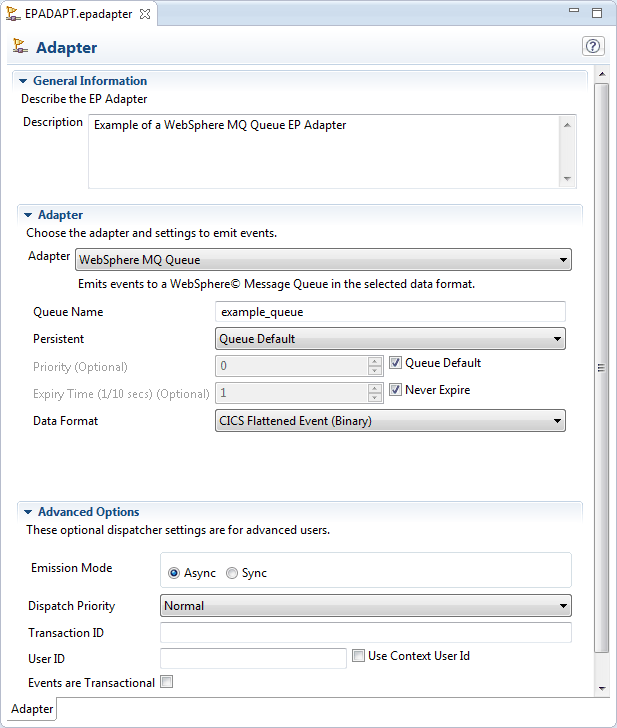This screenshot has height=728, width=617.
Task: Click the Emission Mode label
Action: coord(71,568)
